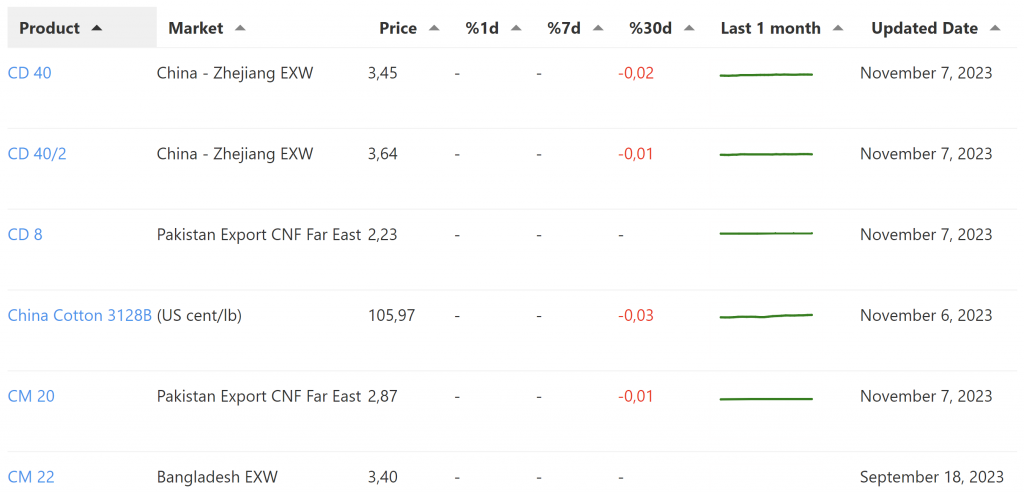The width and height of the screenshot is (1024, 492).
Task: Open the CD 40/2 product link
Action: click(x=37, y=154)
